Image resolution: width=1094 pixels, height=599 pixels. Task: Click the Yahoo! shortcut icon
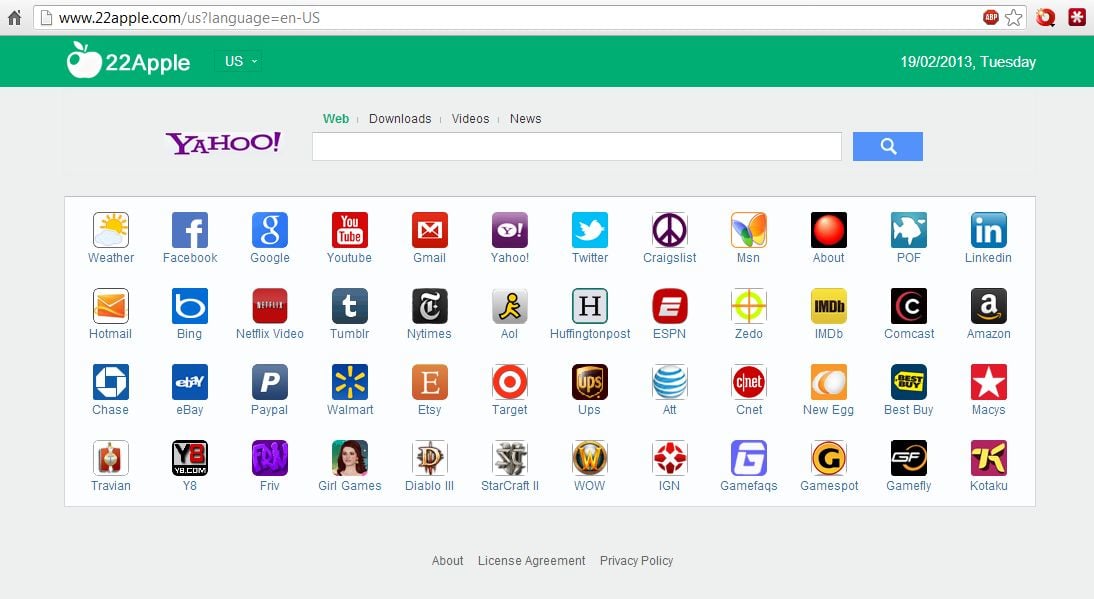pos(509,230)
